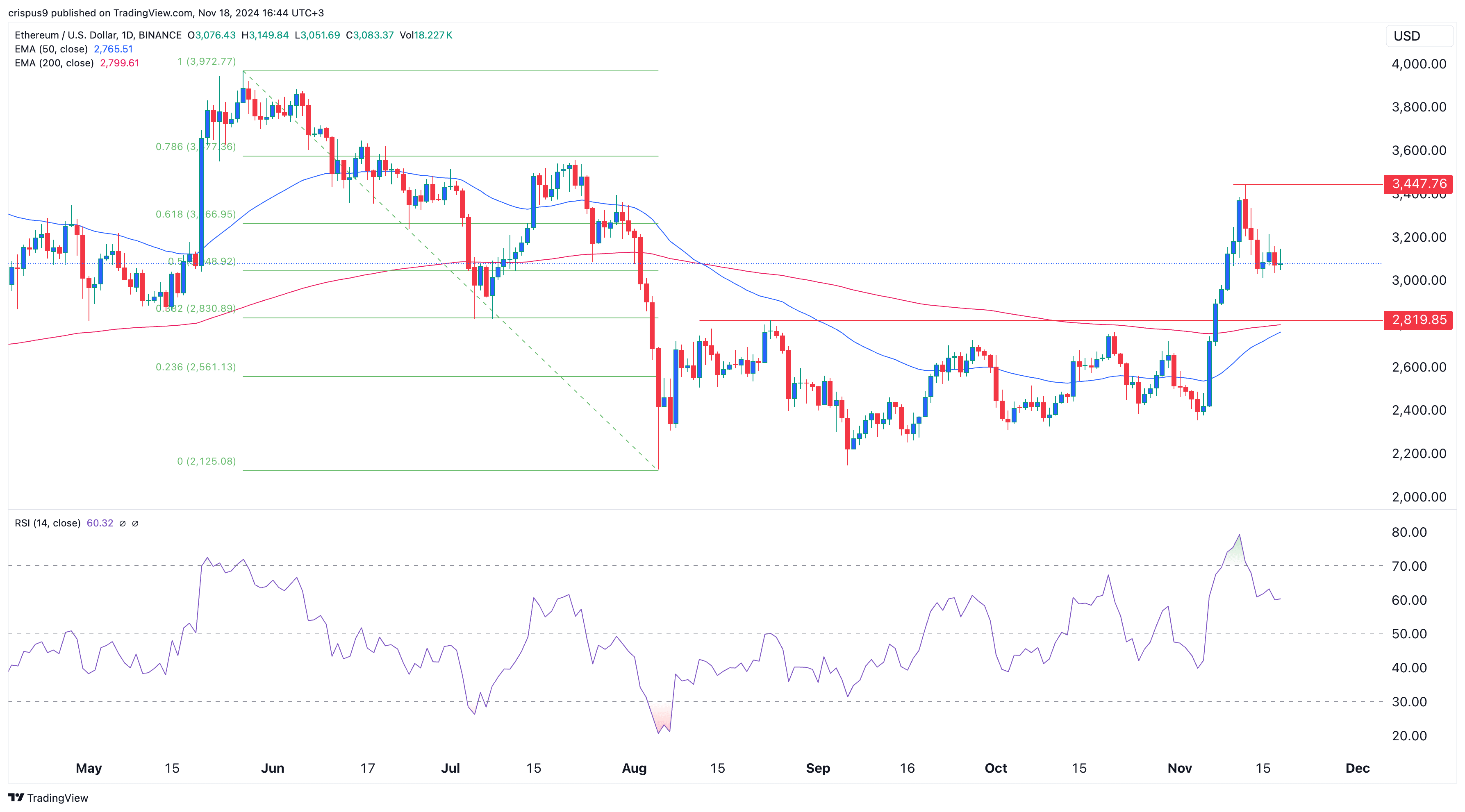Click the 4,000.00 price scale label

(x=1418, y=64)
